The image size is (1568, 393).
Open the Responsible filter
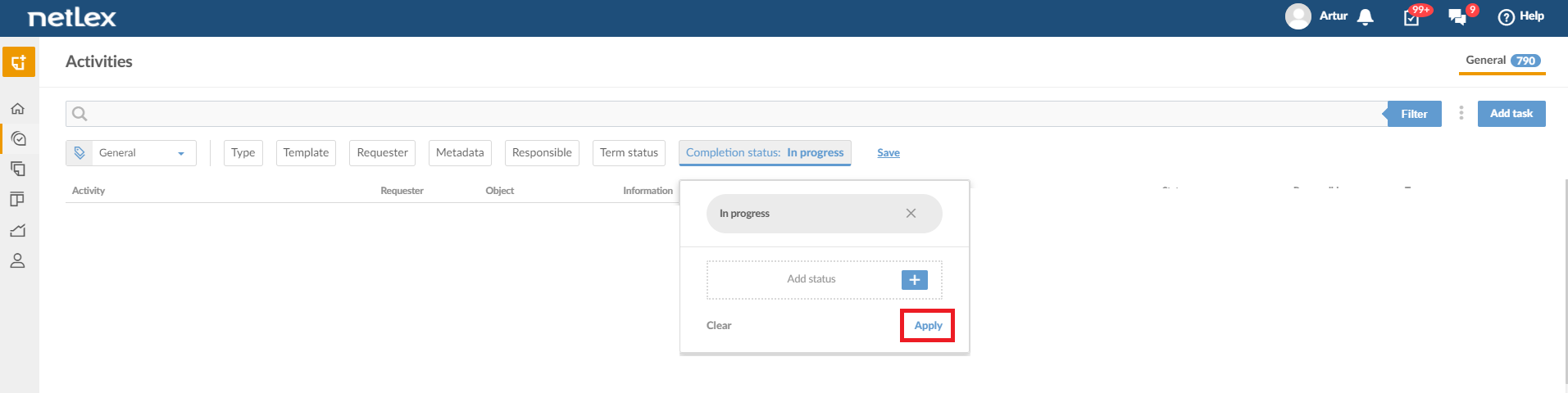point(542,153)
